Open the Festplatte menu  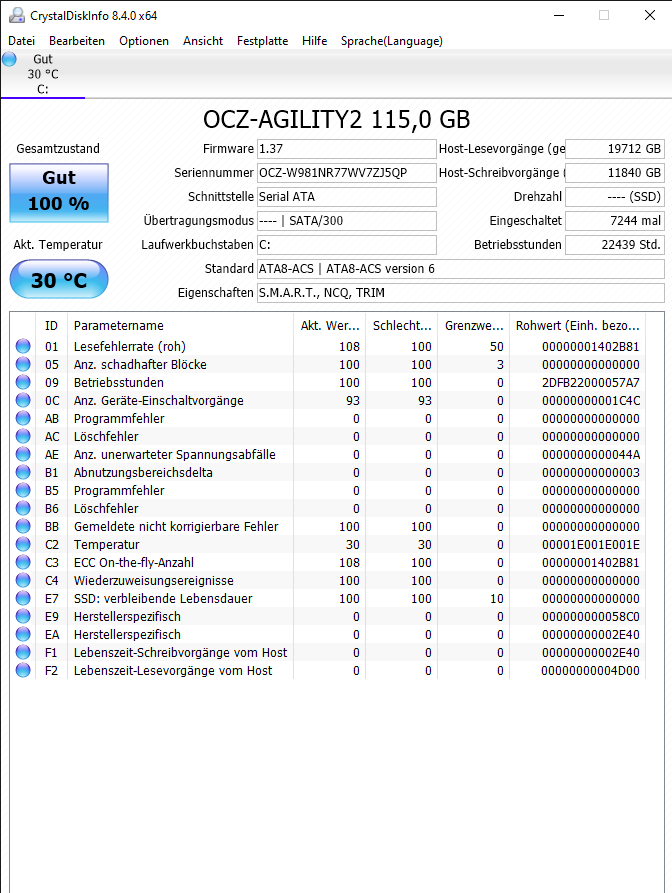tap(263, 41)
